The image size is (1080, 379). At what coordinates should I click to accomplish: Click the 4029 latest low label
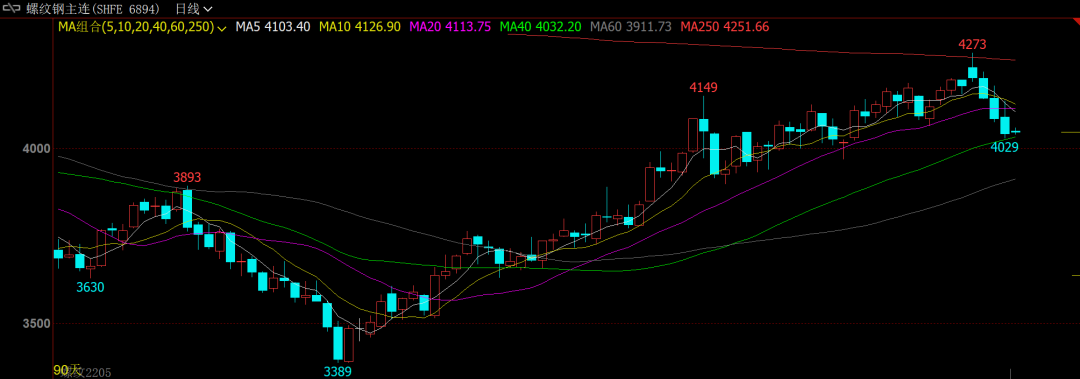1004,147
